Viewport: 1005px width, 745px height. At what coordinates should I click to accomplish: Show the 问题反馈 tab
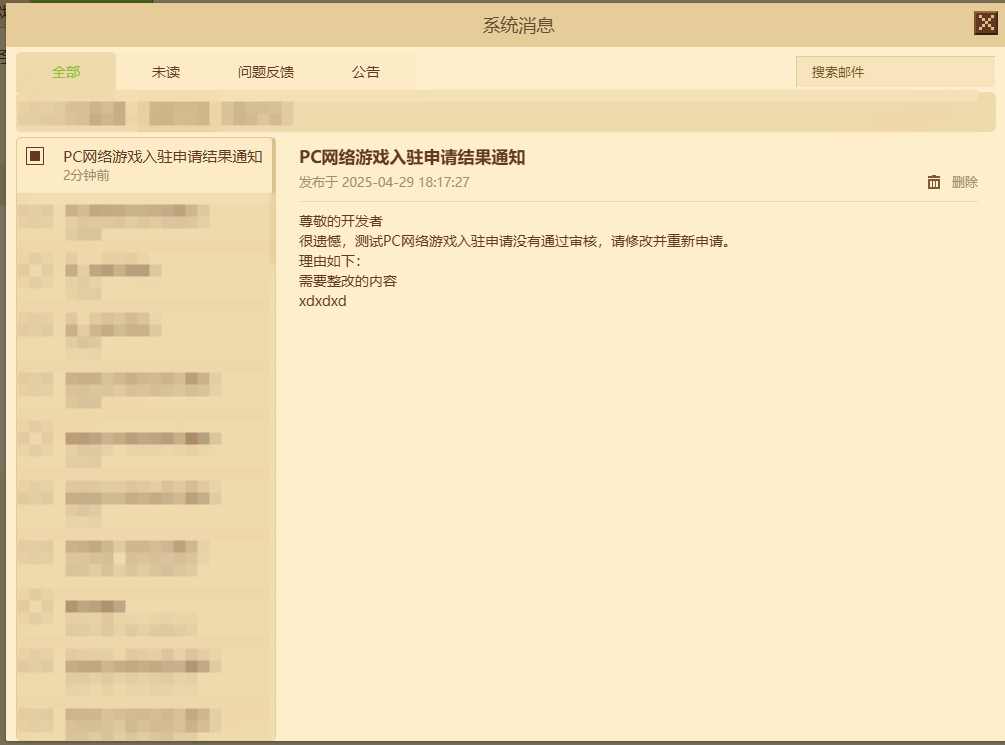click(266, 72)
